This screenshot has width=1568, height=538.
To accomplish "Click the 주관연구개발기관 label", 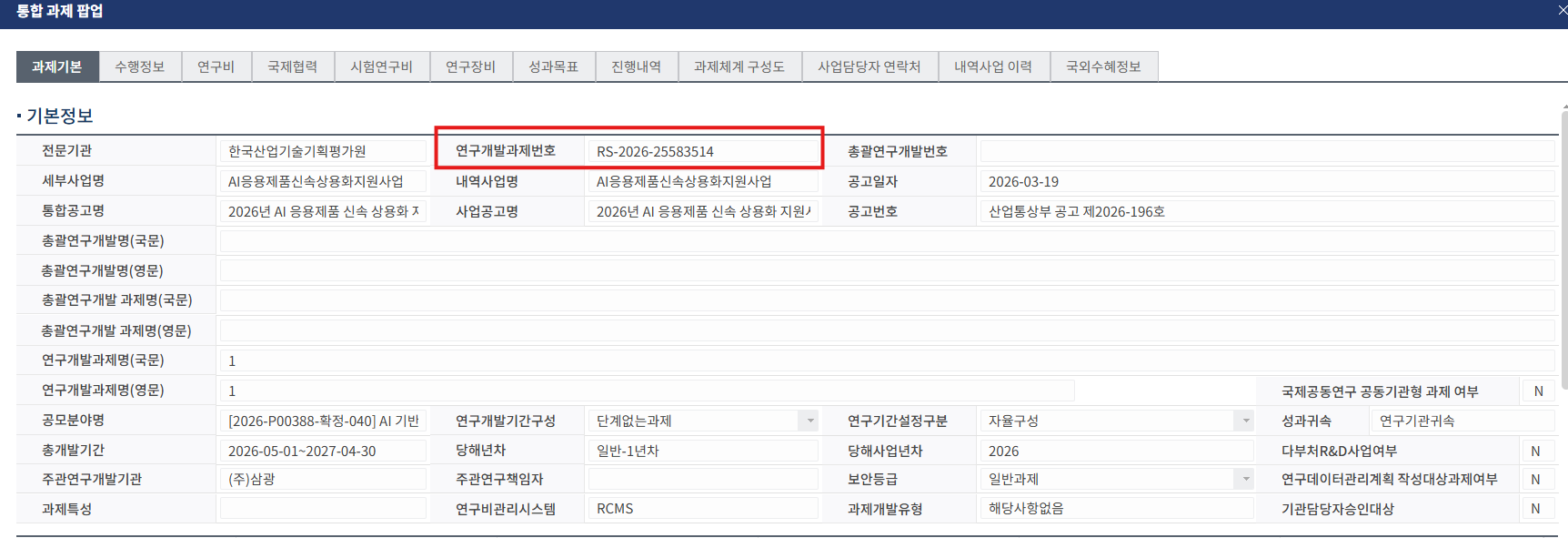I will click(x=92, y=479).
